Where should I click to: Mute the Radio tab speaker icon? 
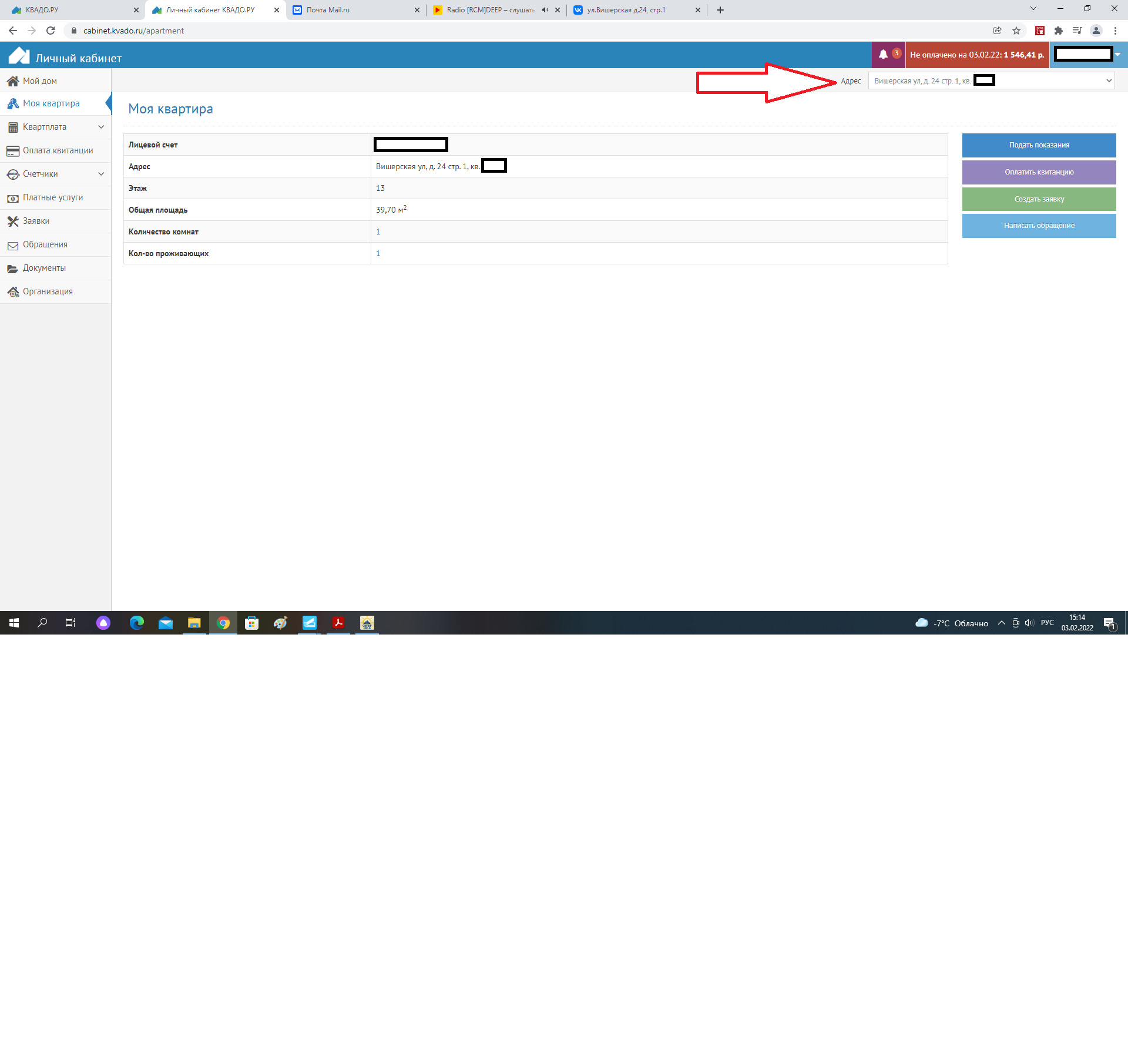coord(545,10)
